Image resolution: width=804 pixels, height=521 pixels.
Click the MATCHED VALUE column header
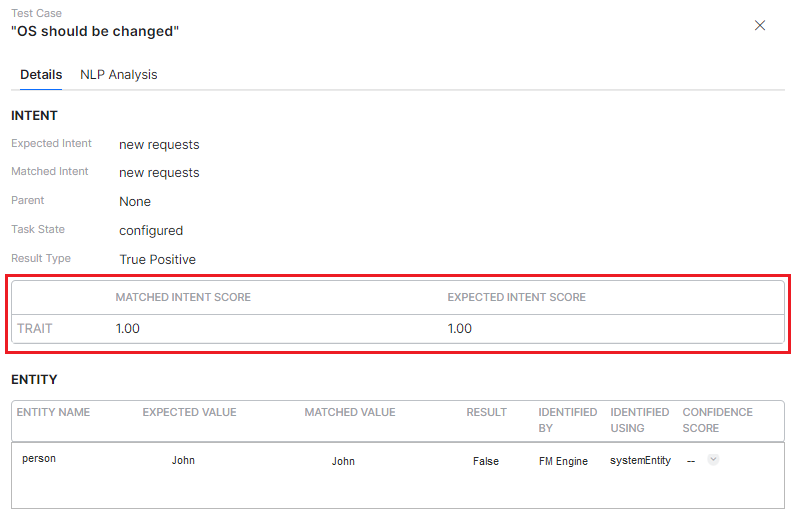(x=350, y=412)
